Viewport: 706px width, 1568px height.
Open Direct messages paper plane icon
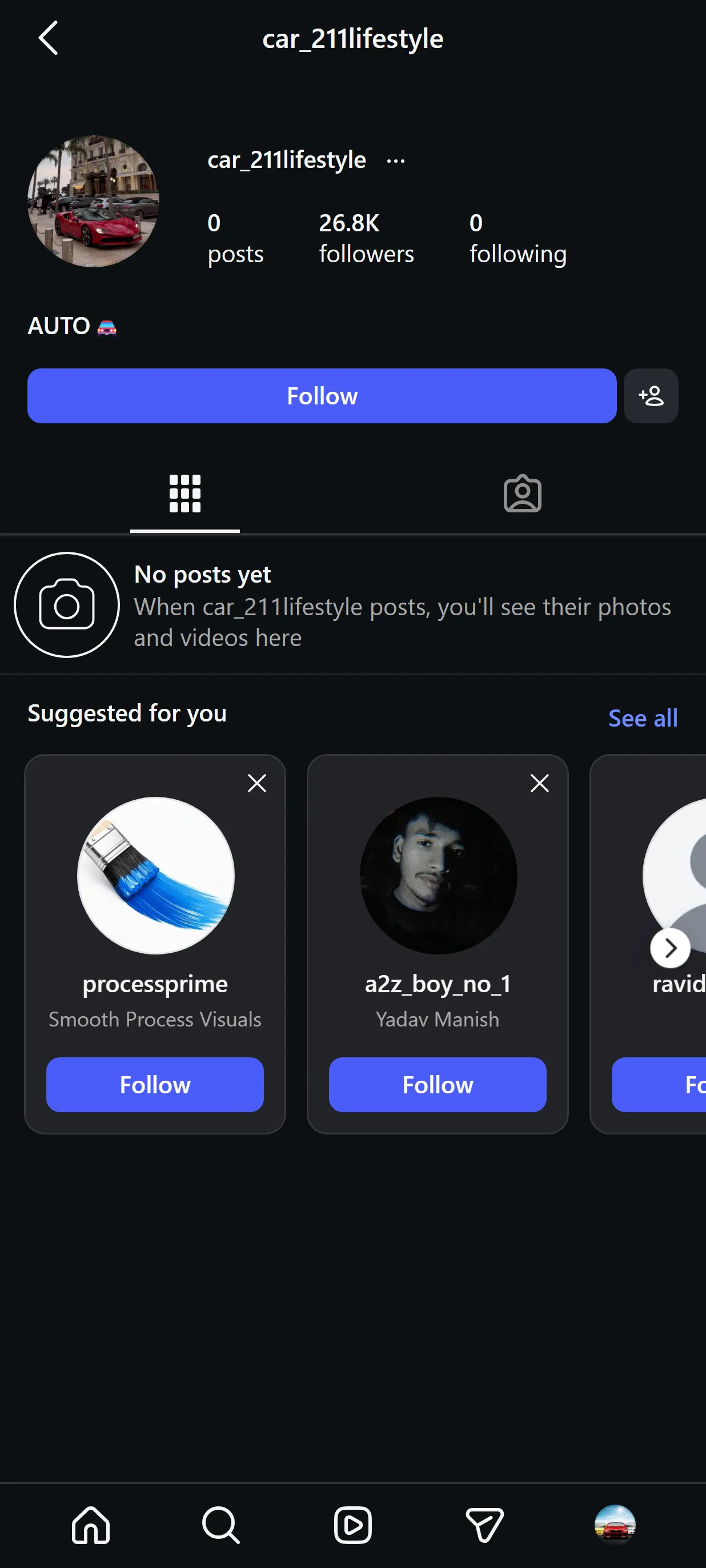(484, 1525)
